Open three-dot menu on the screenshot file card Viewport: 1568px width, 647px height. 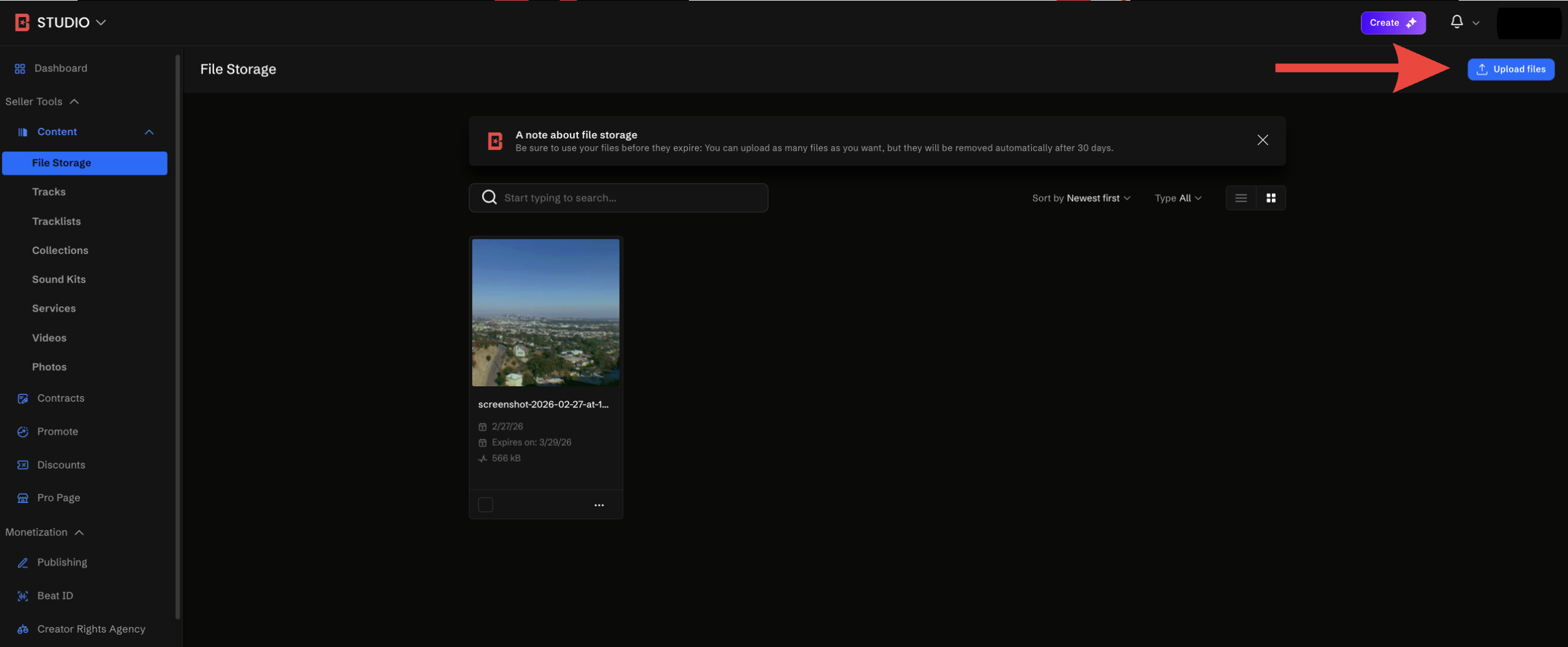tap(599, 505)
